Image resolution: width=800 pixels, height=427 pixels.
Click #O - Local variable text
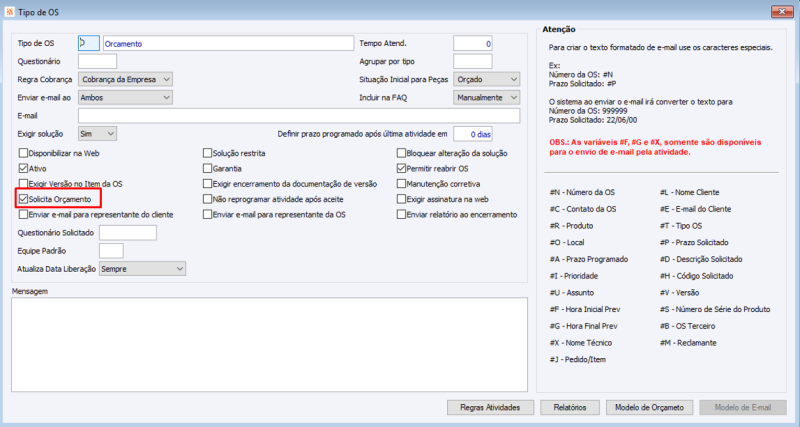pyautogui.click(x=567, y=243)
